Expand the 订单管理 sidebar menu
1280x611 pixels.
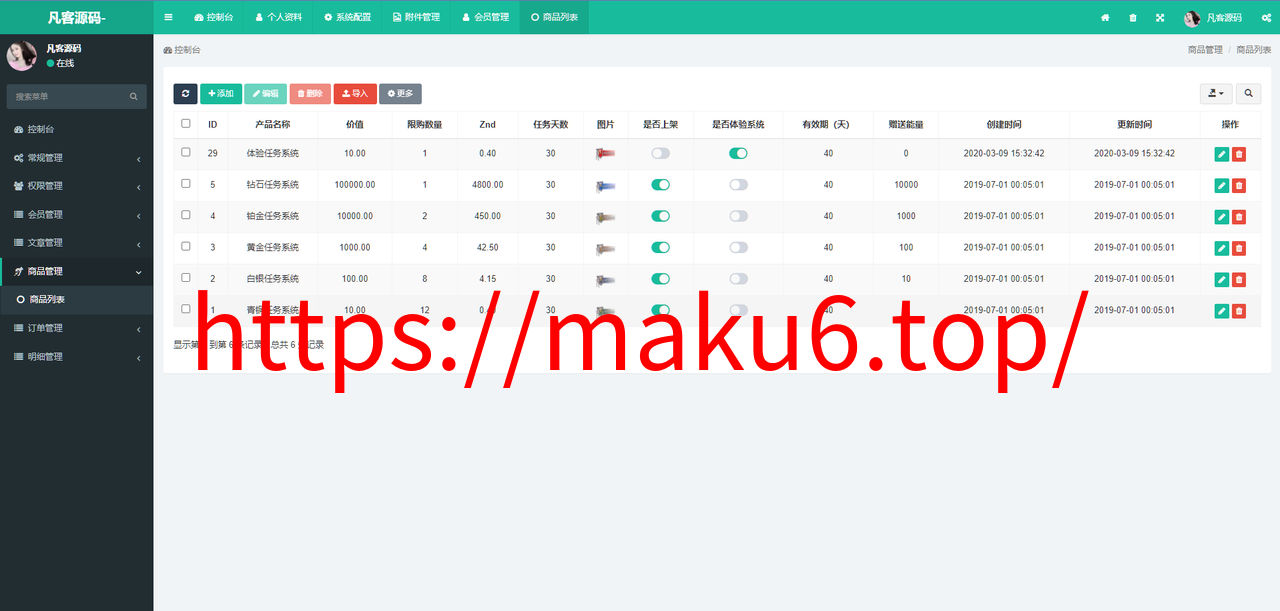click(76, 328)
